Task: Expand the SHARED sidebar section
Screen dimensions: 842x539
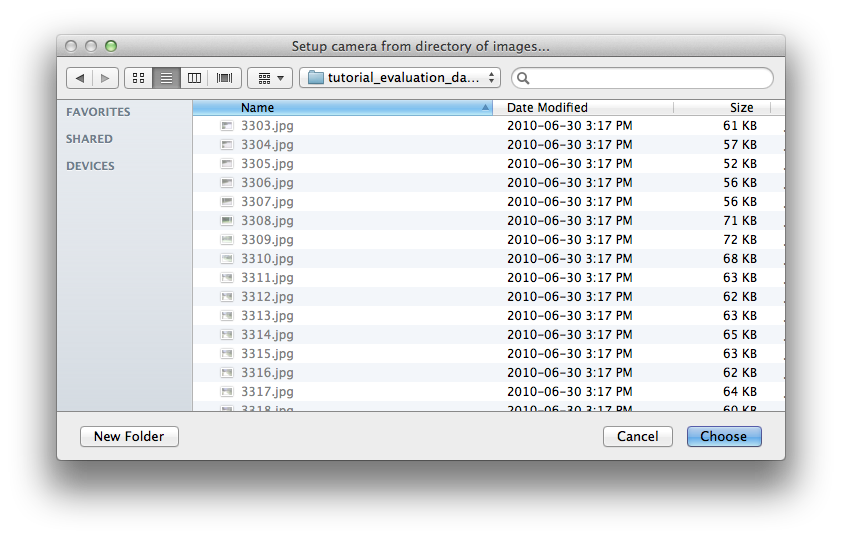Action: click(89, 139)
